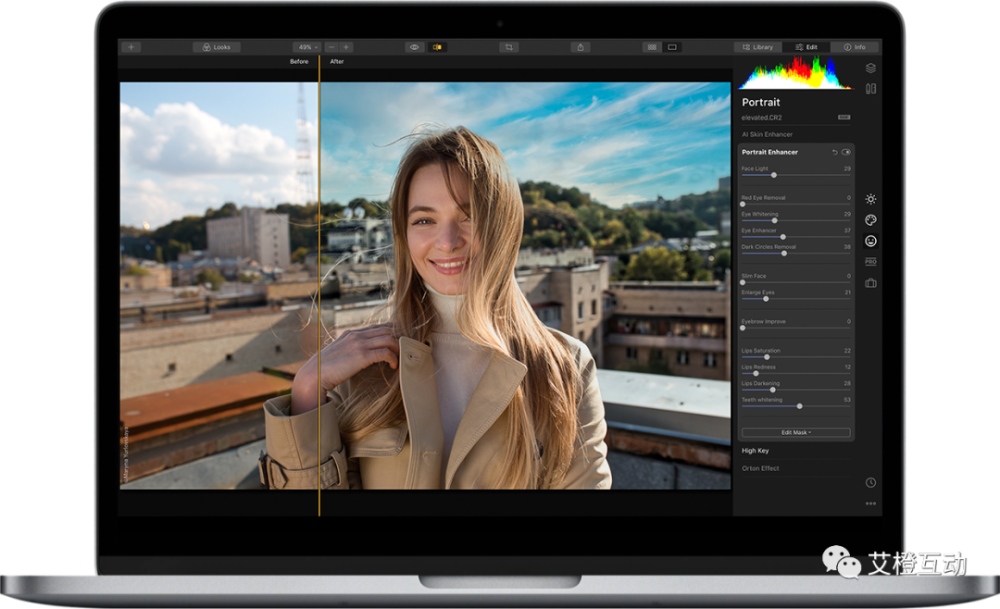Click the Teeth whitening slider handle
The height and width of the screenshot is (609, 1000).
[799, 406]
